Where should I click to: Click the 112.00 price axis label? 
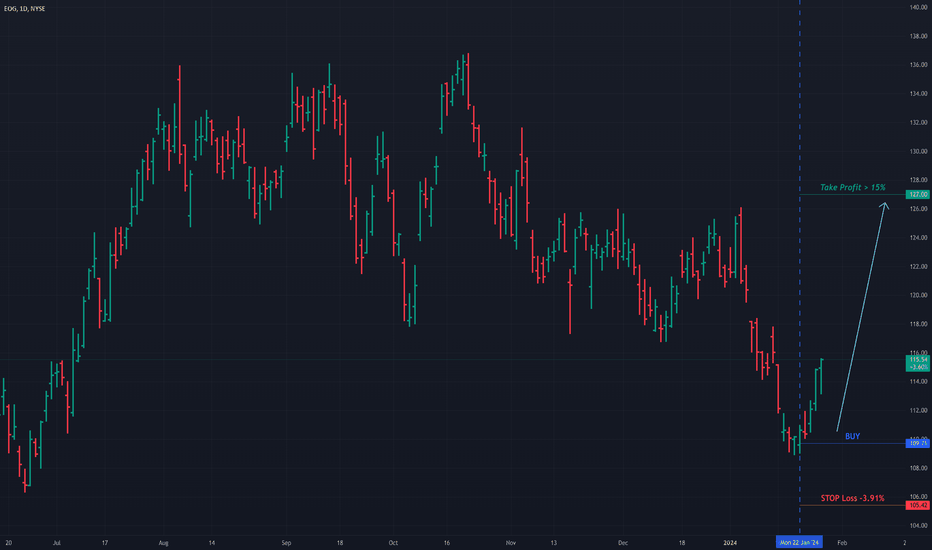[918, 410]
